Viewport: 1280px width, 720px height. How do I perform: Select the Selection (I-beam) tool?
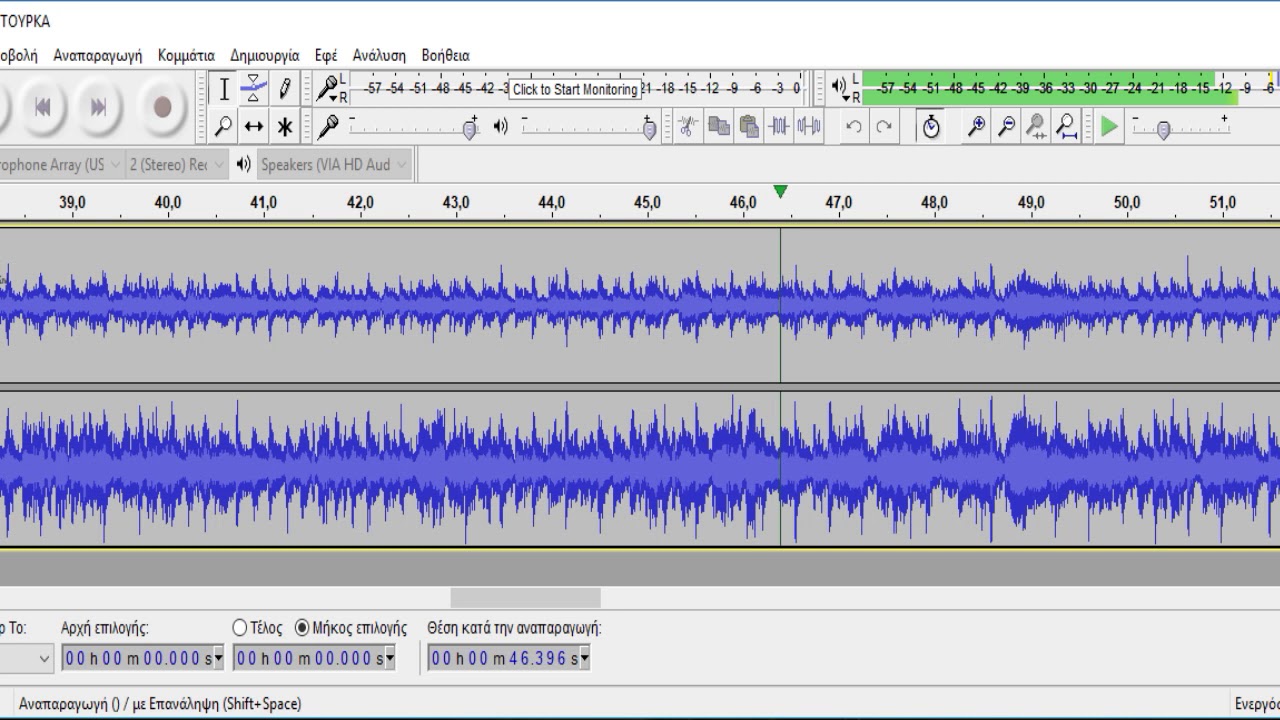224,89
